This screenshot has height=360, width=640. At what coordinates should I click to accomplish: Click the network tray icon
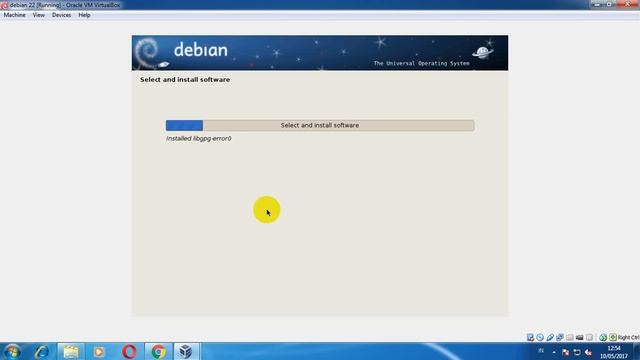click(577, 352)
